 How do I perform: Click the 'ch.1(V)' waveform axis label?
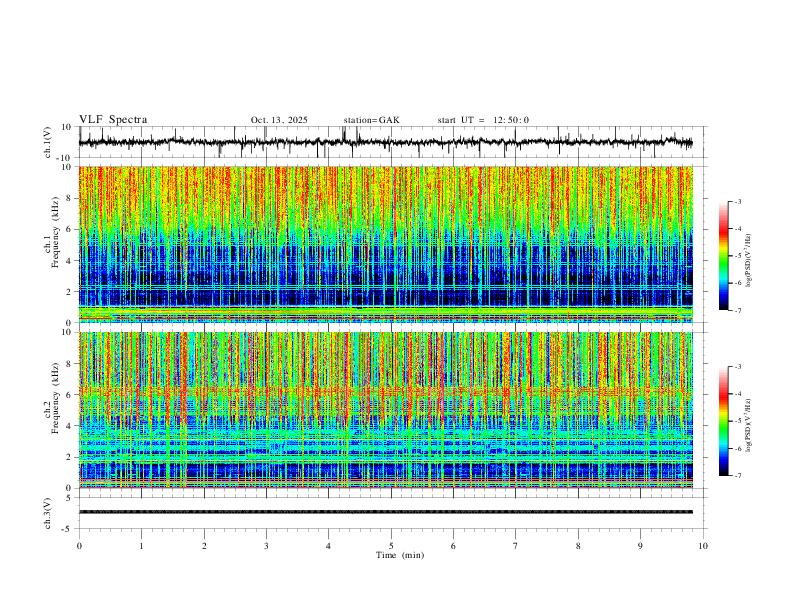pos(48,142)
